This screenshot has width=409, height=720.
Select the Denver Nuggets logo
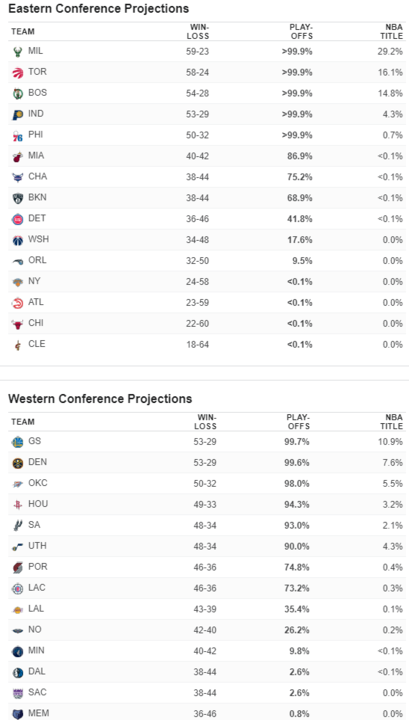pos(17,463)
